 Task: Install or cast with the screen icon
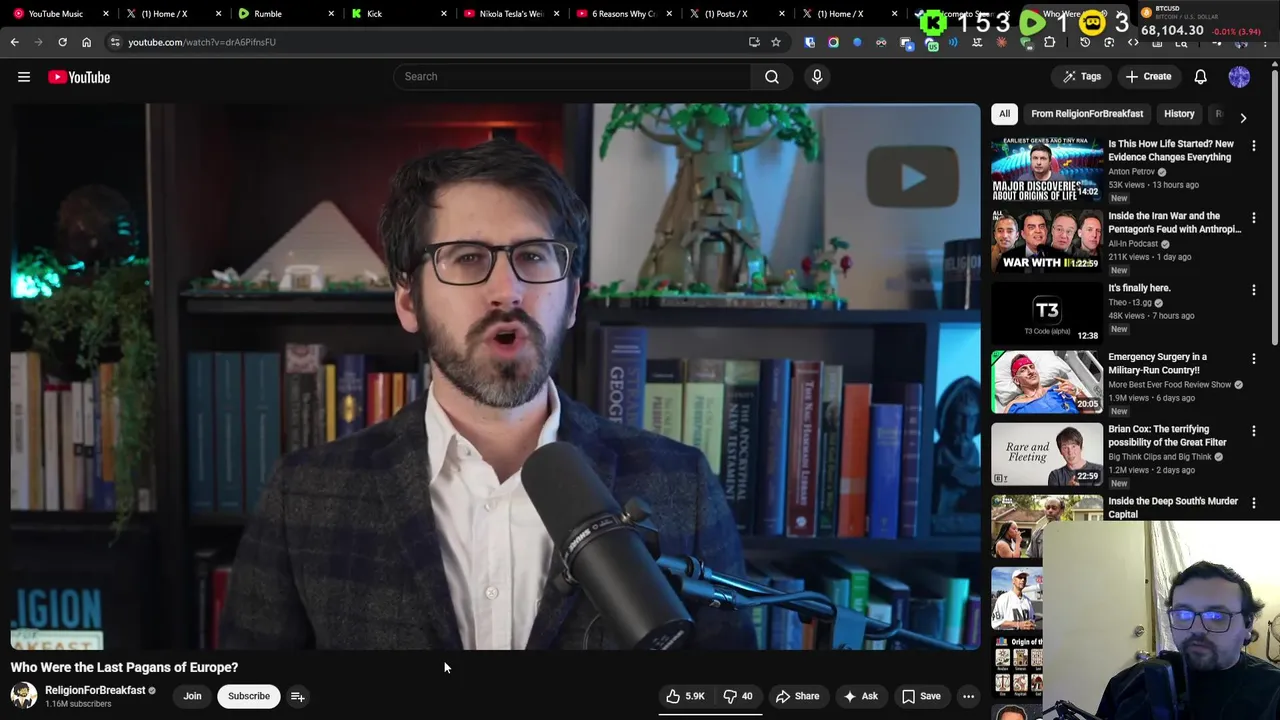tap(754, 42)
